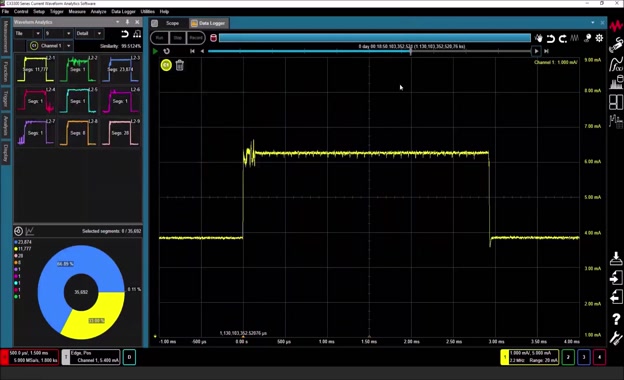
Task: Click the Record button
Action: coord(196,38)
